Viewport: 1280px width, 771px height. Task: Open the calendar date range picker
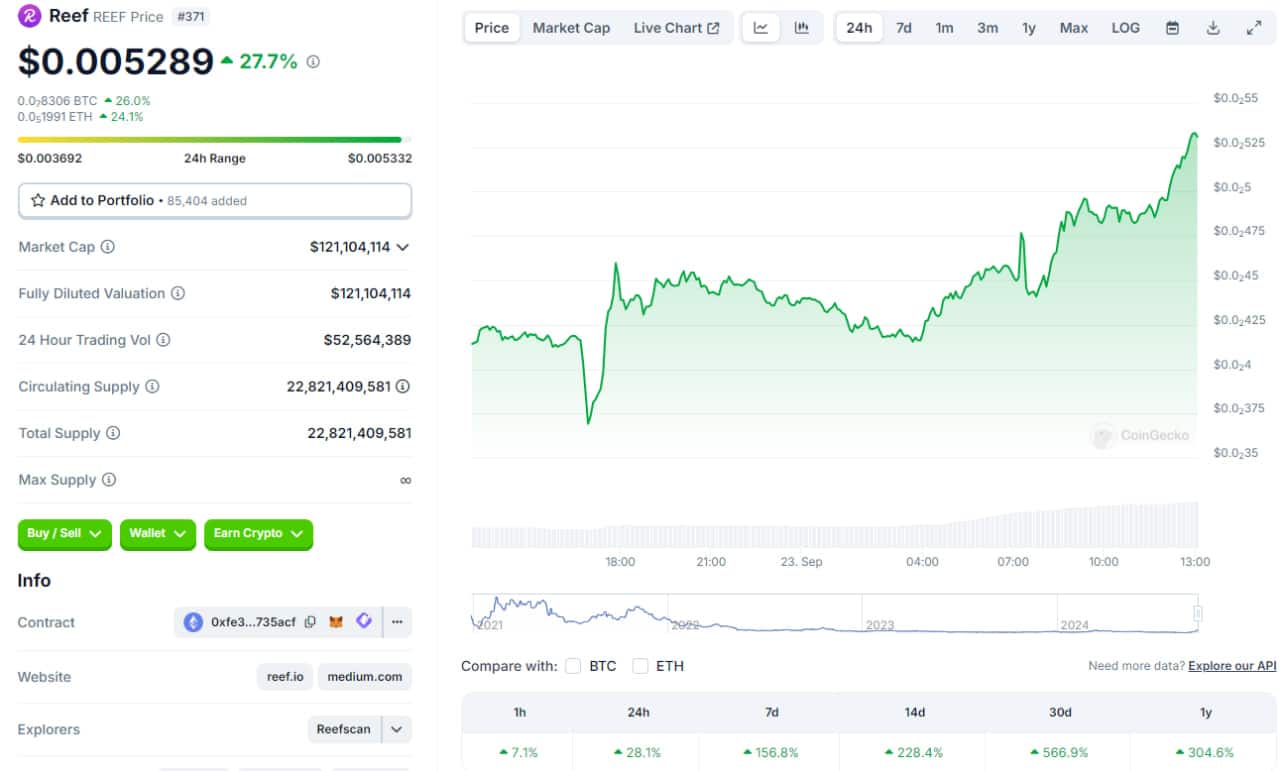1172,28
